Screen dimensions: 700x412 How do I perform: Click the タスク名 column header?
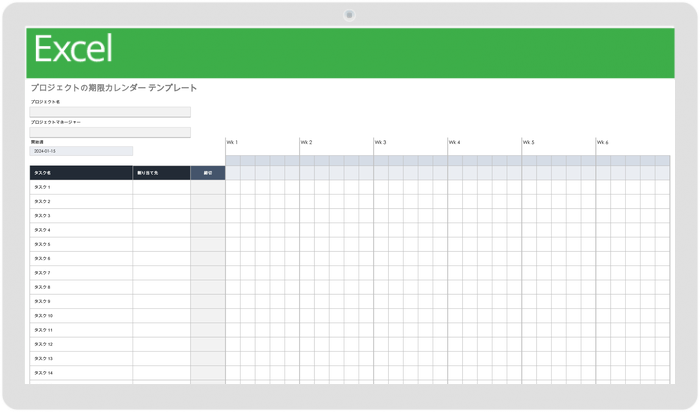(x=81, y=173)
